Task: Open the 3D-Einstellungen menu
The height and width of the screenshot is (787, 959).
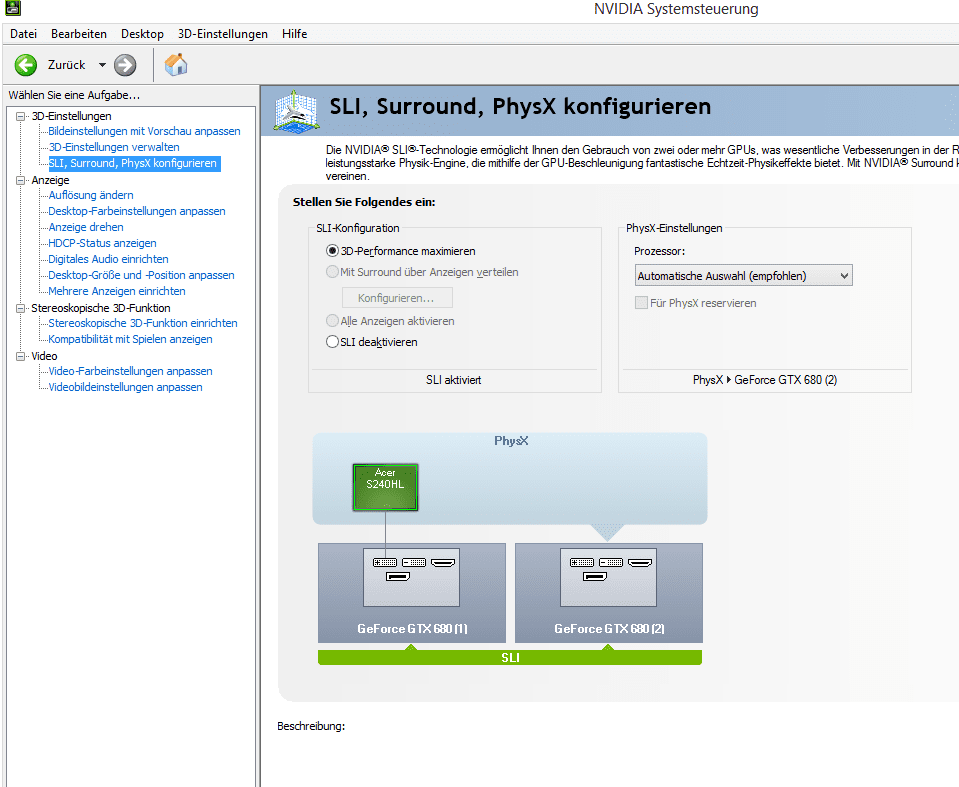Action: [223, 34]
